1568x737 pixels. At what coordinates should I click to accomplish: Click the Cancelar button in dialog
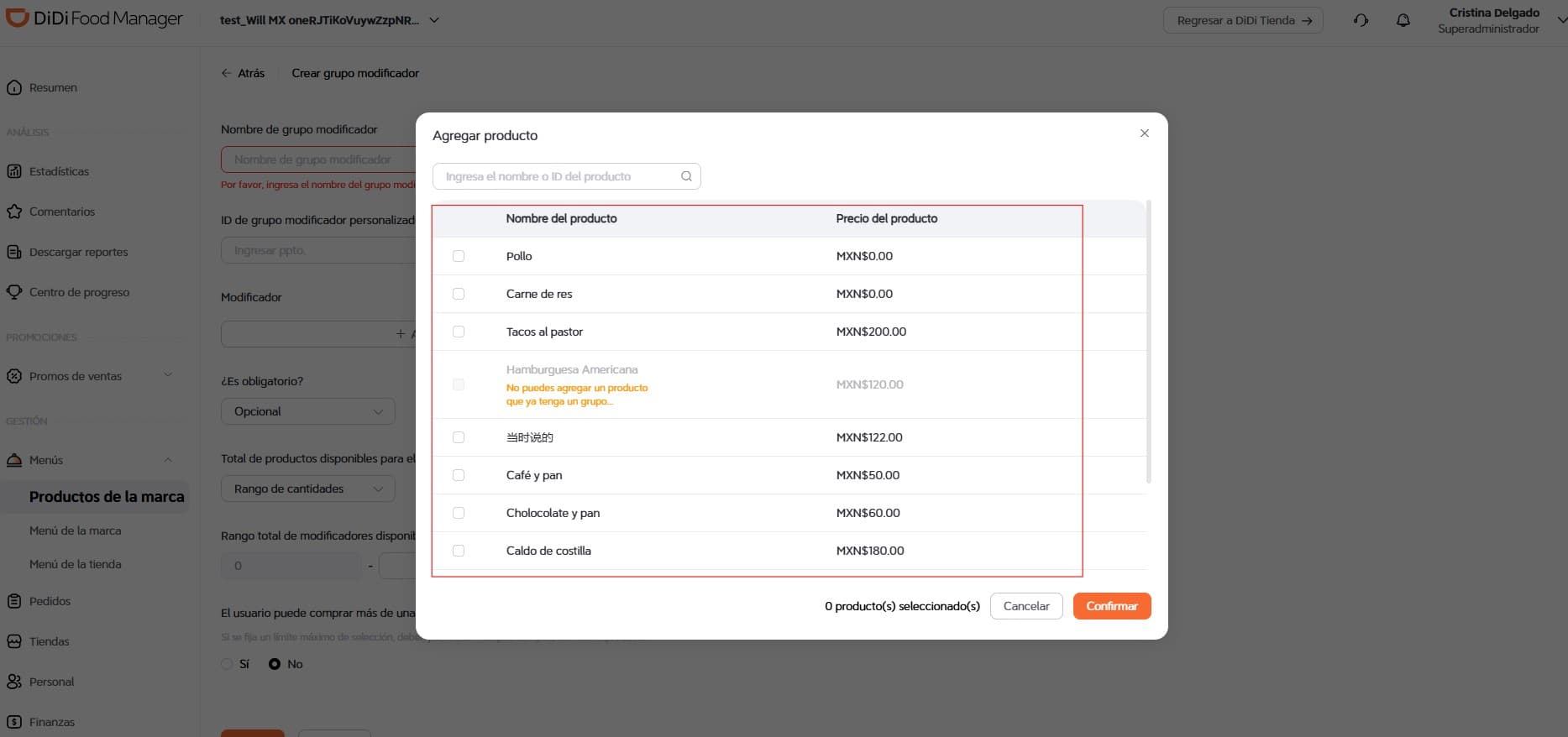click(x=1026, y=606)
